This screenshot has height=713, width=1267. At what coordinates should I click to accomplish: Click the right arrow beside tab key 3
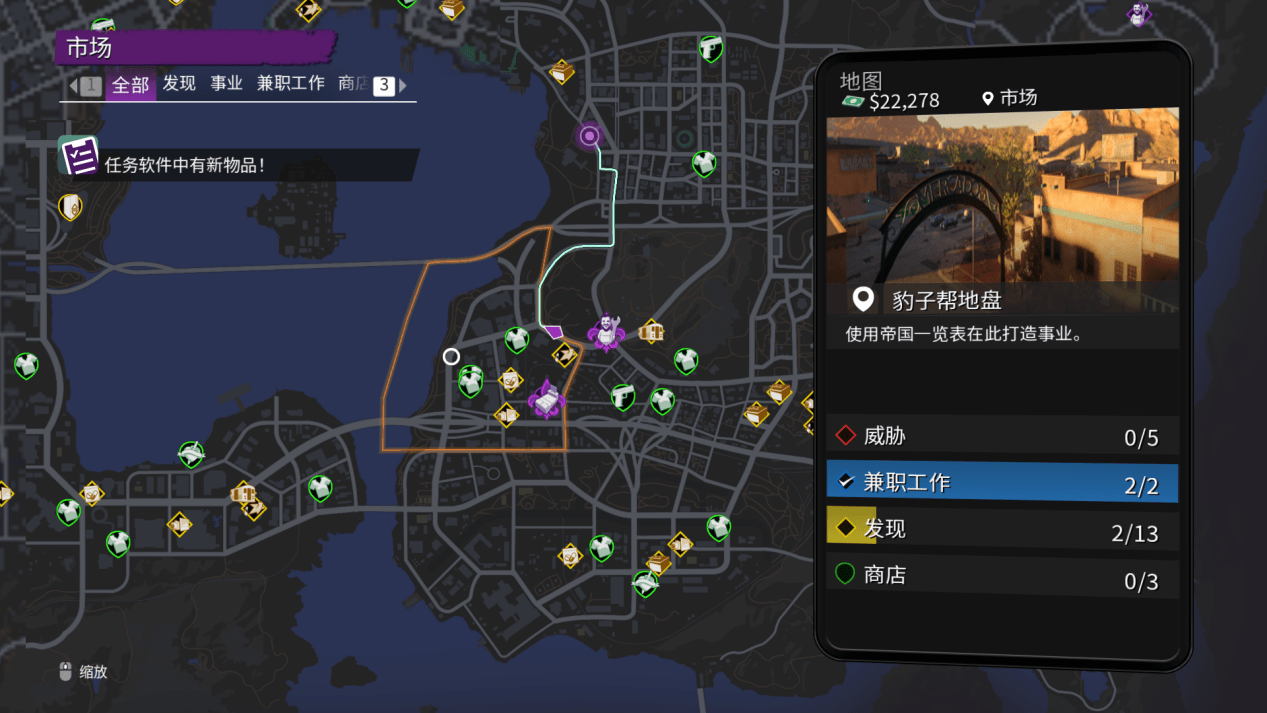point(403,86)
